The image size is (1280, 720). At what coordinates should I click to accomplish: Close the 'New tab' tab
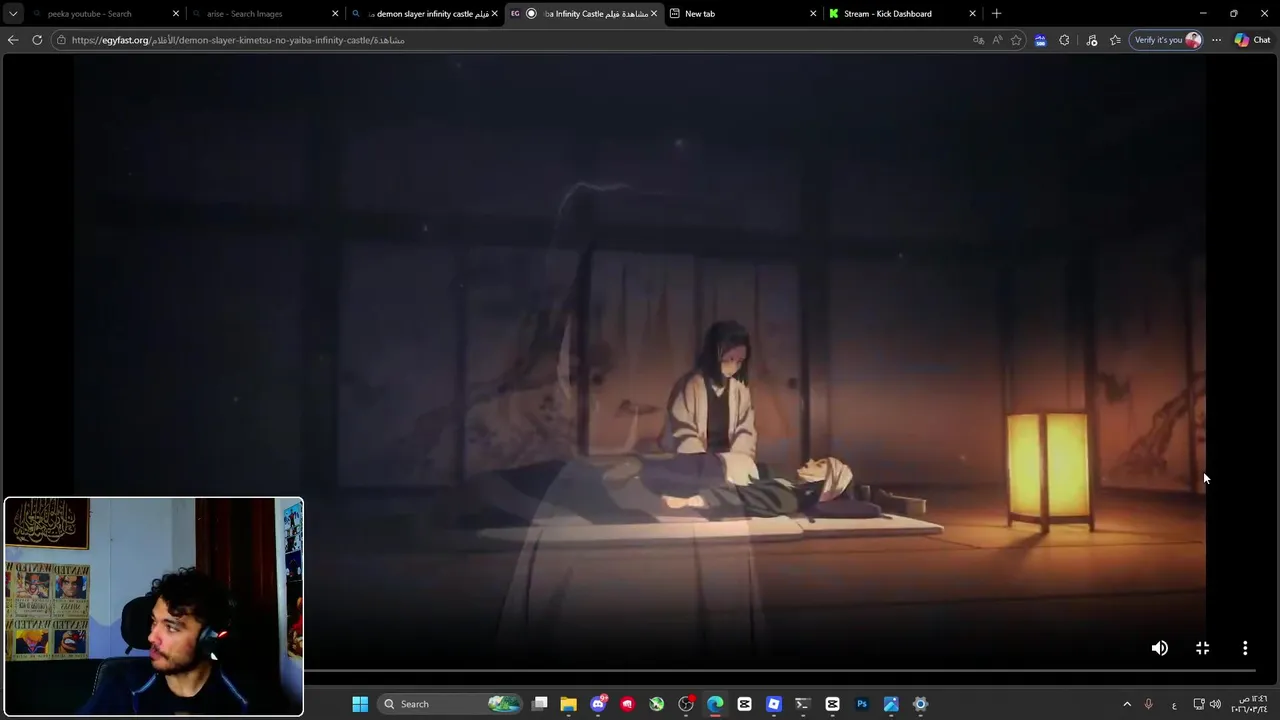(813, 14)
